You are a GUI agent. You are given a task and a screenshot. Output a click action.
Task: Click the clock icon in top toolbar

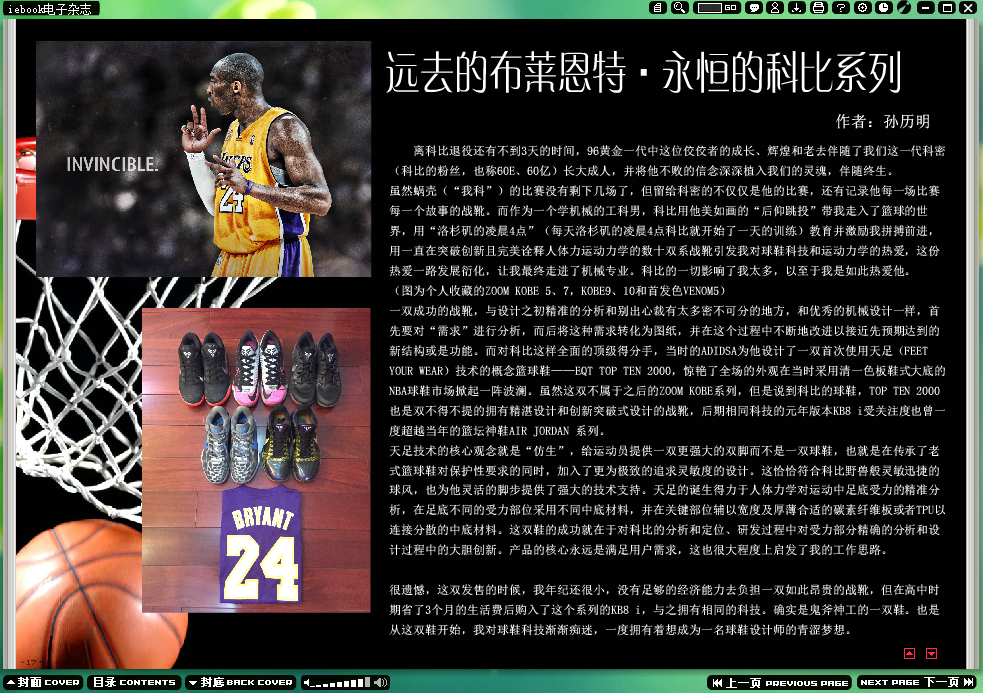coord(884,8)
